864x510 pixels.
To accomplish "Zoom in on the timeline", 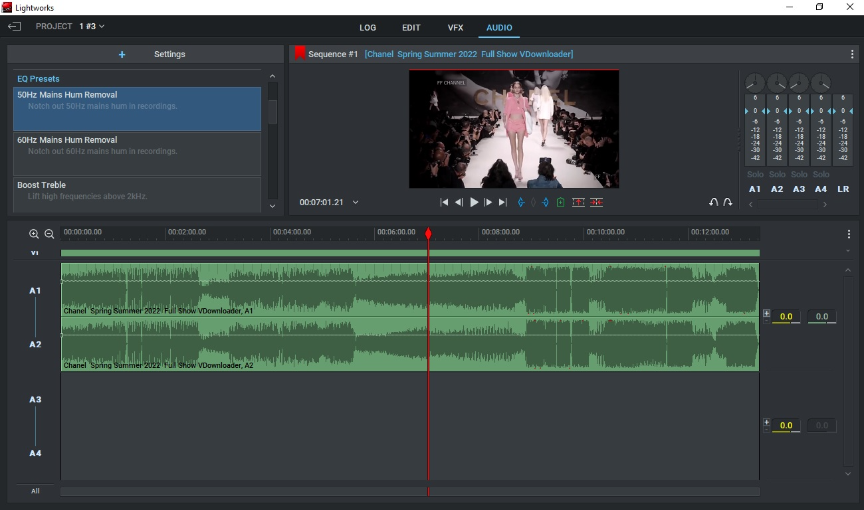I will click(34, 234).
